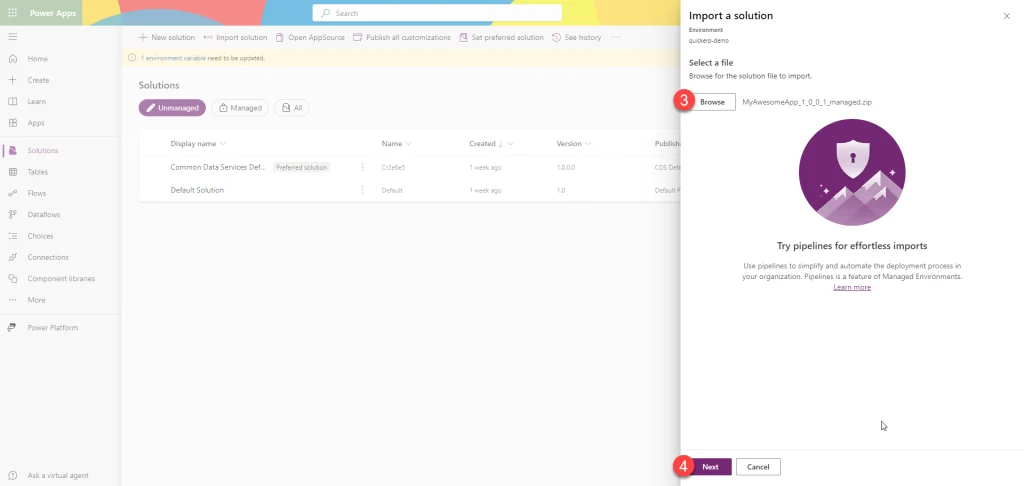Click Next in Import a solution panel
The image size is (1024, 486).
[711, 467]
